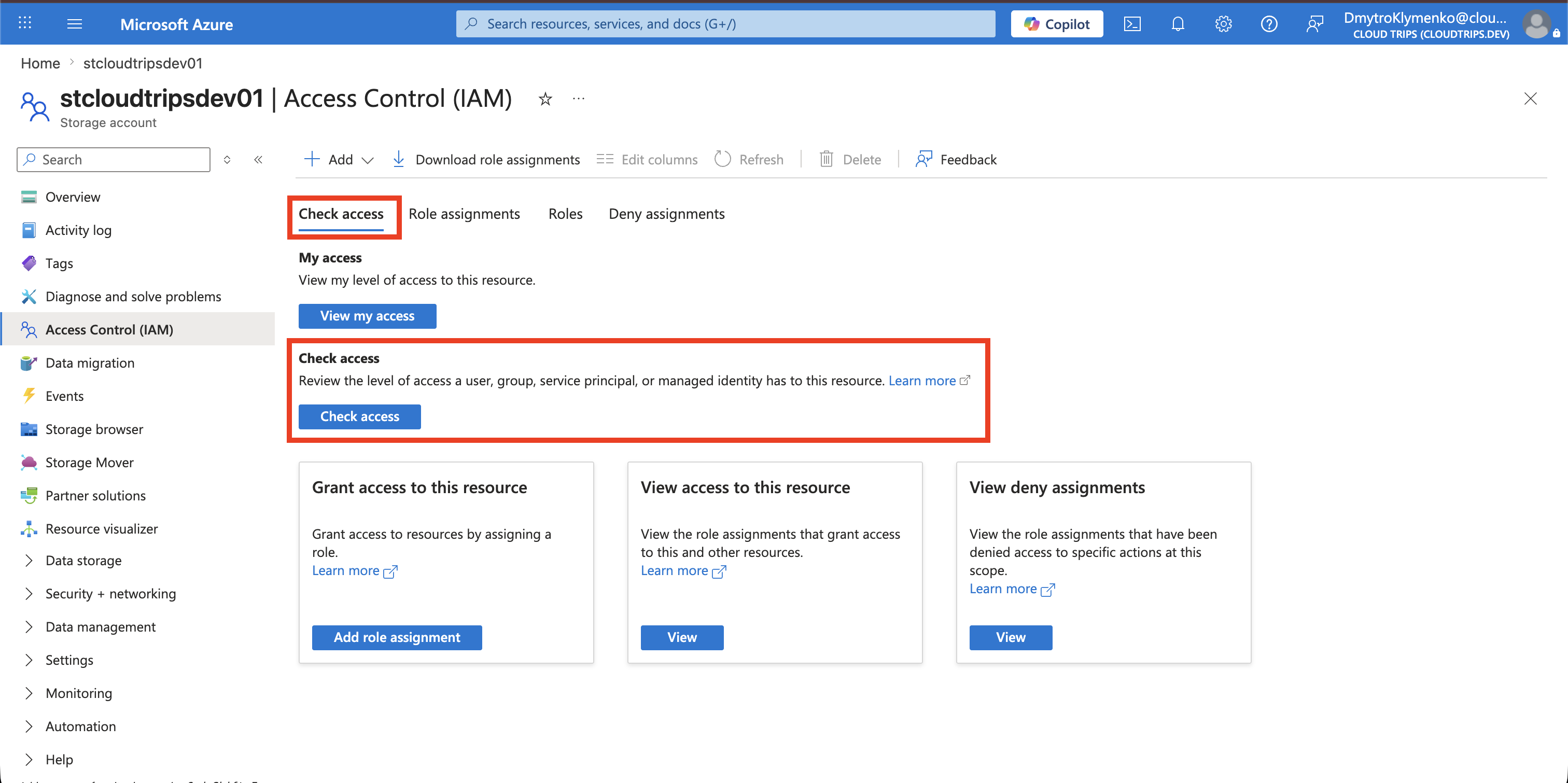Open the user account avatar
The width and height of the screenshot is (1568, 783).
pyautogui.click(x=1537, y=24)
